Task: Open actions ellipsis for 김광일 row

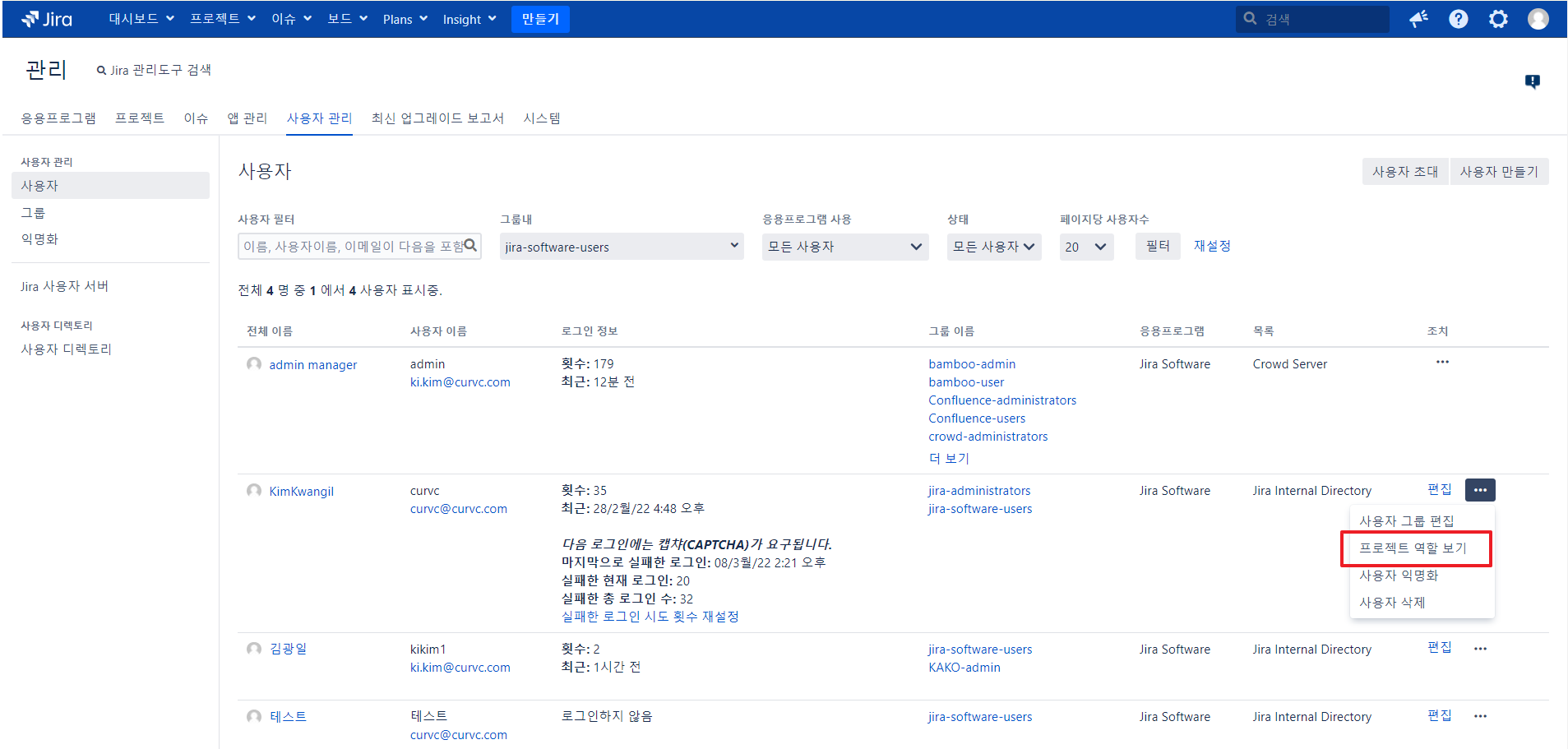Action: (1480, 649)
